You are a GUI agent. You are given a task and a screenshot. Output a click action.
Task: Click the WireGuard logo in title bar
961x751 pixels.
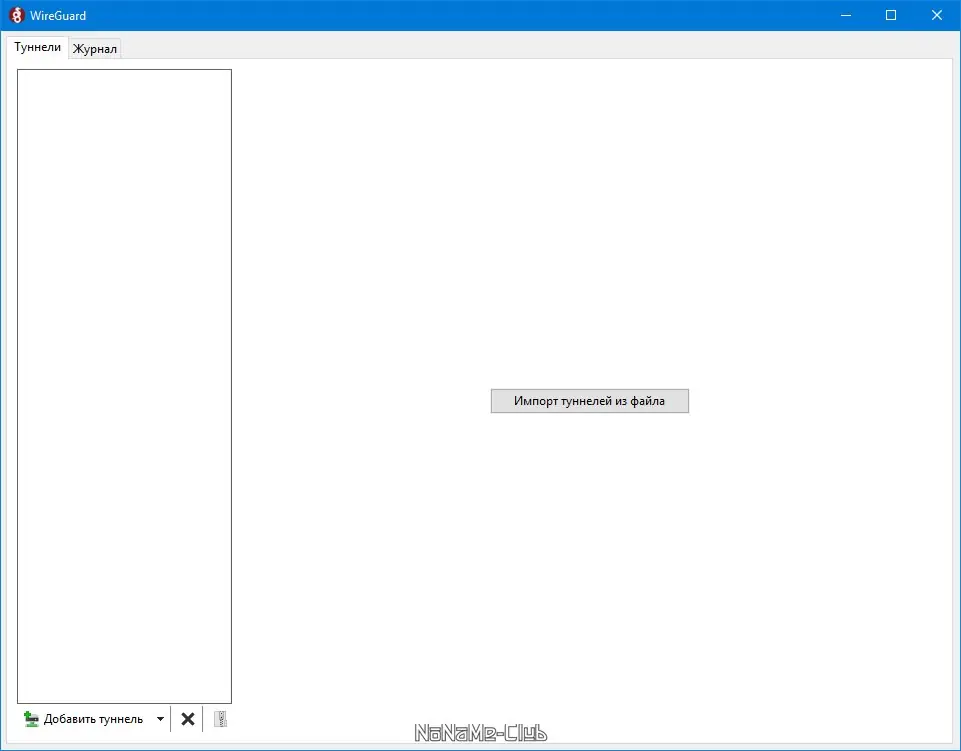click(17, 15)
